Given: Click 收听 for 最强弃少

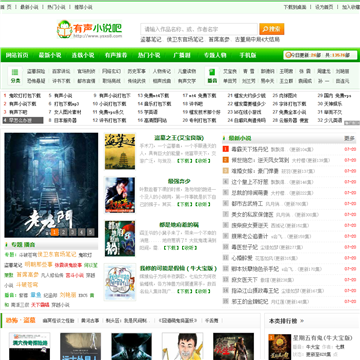Looking at the screenshot, I should 202,204.
